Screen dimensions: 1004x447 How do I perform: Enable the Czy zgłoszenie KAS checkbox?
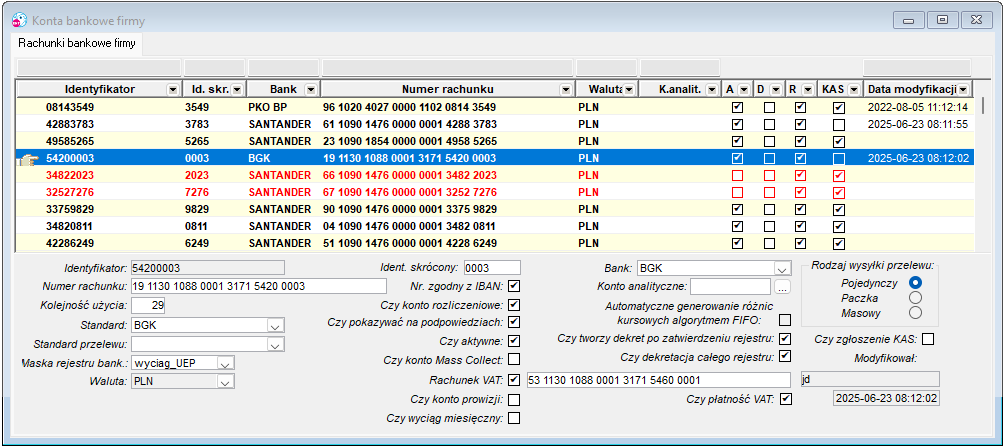click(928, 338)
